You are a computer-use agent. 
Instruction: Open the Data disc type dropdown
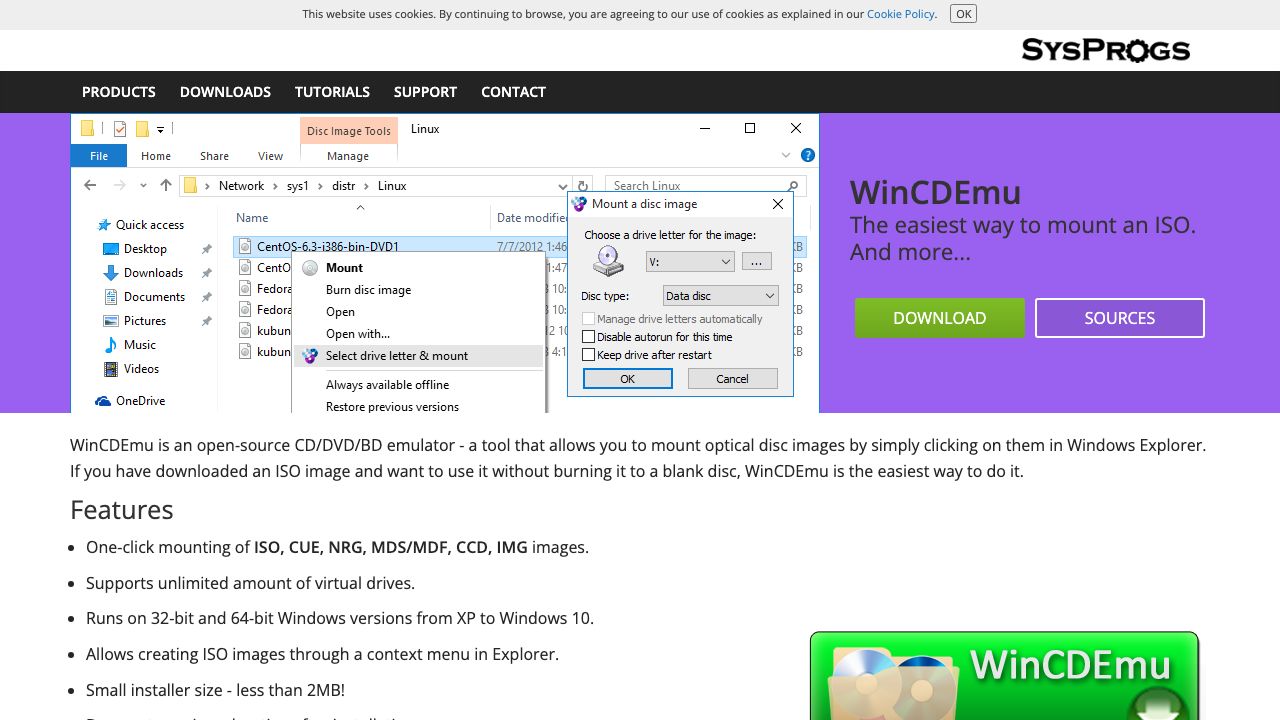point(720,296)
